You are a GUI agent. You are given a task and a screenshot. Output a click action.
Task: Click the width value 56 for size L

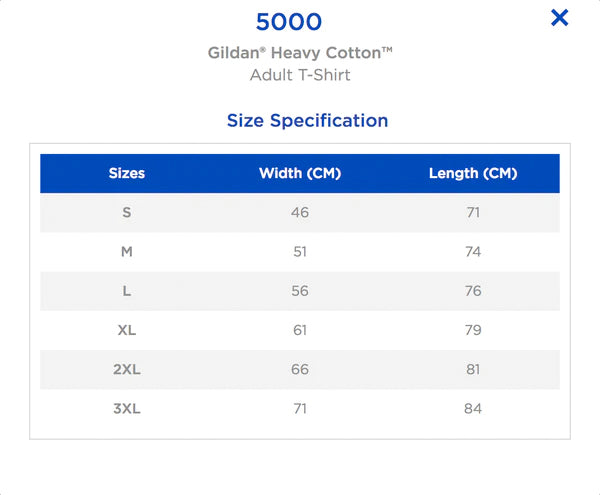[300, 291]
